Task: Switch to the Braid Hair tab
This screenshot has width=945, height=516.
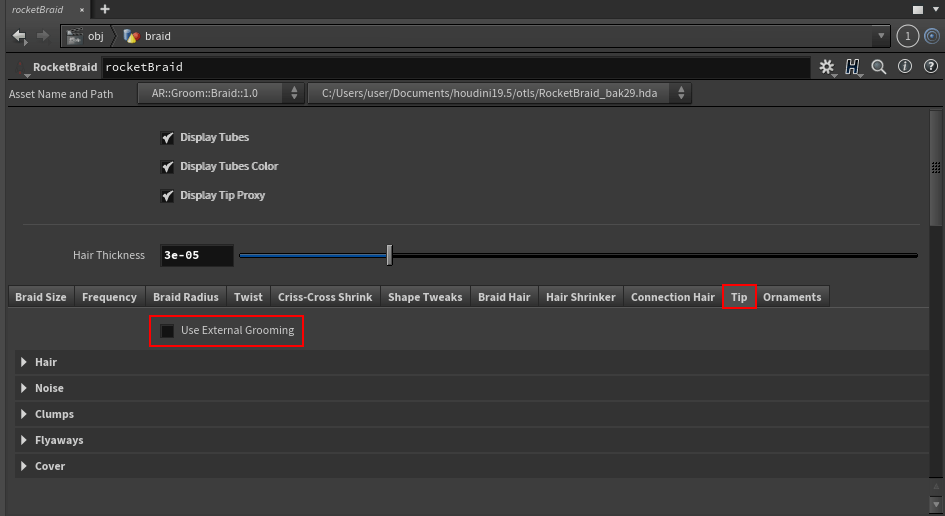Action: 504,297
